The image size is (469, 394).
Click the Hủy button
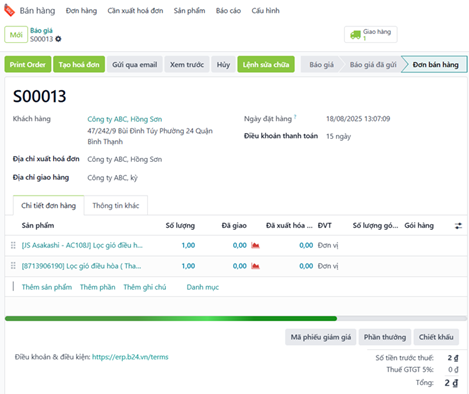click(x=223, y=64)
